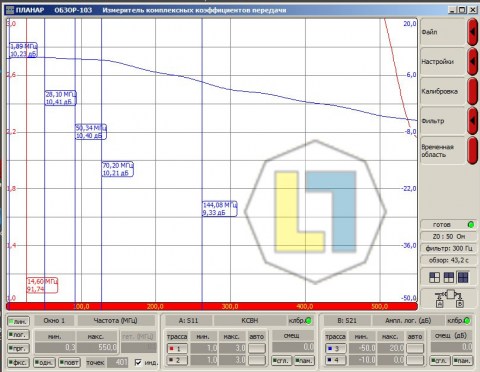The height and width of the screenshot is (372, 480).
Task: Open the Ампл. лог. (дБ) format selector
Action: coord(408,321)
